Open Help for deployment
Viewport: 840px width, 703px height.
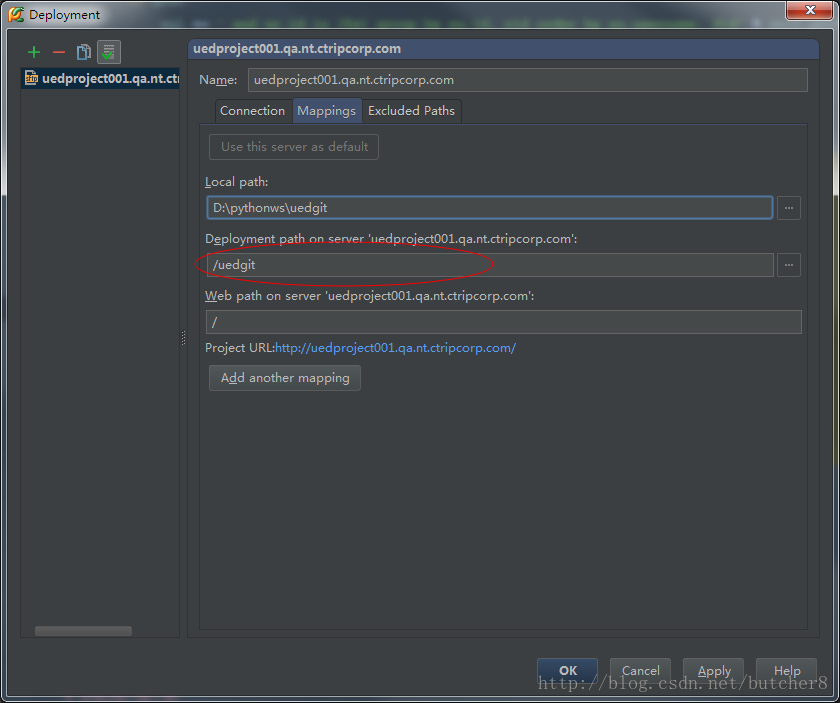pyautogui.click(x=786, y=670)
